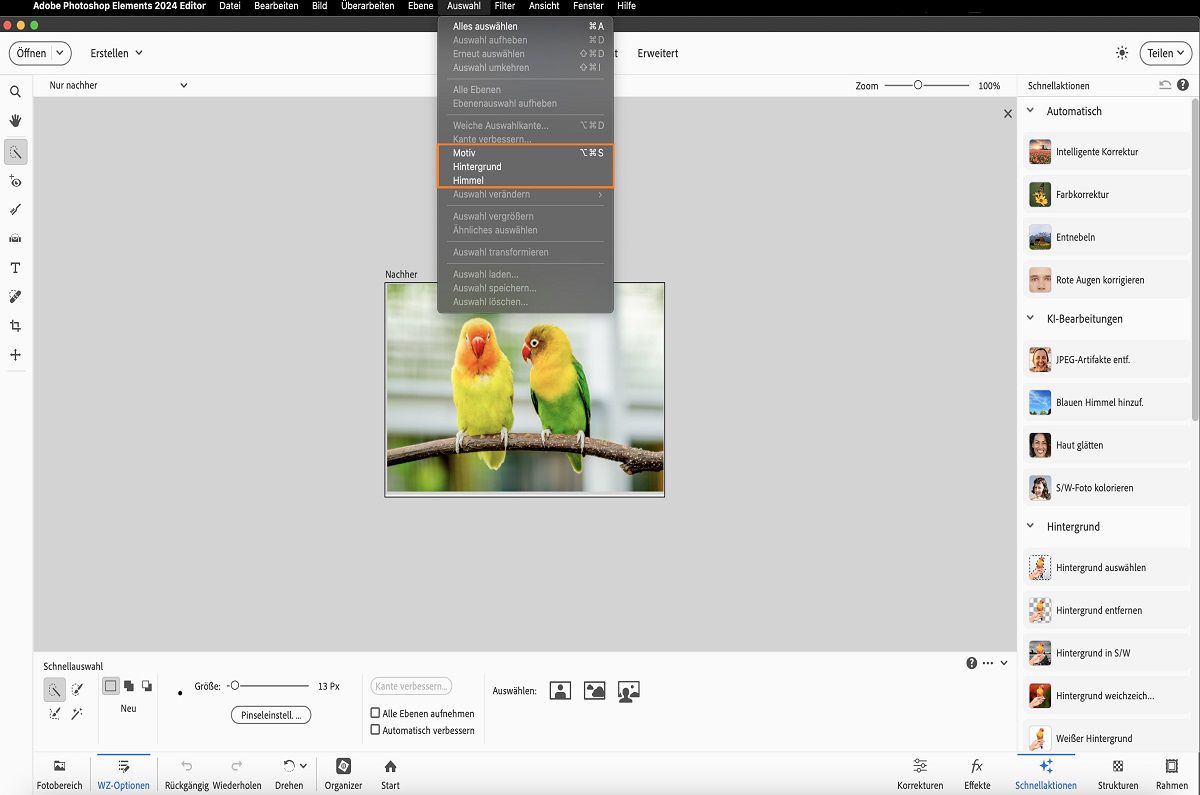Select the Zoom magnifier tool
The height and width of the screenshot is (795, 1200).
click(15, 92)
